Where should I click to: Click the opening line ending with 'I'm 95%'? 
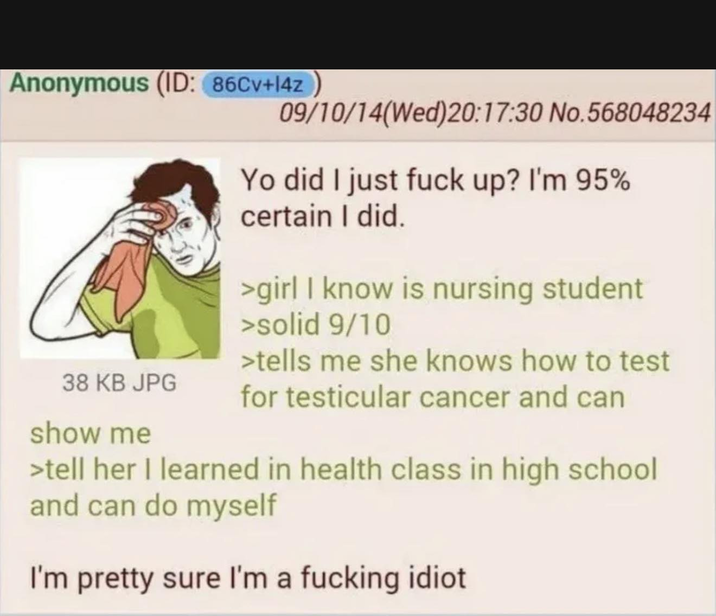[x=436, y=180]
